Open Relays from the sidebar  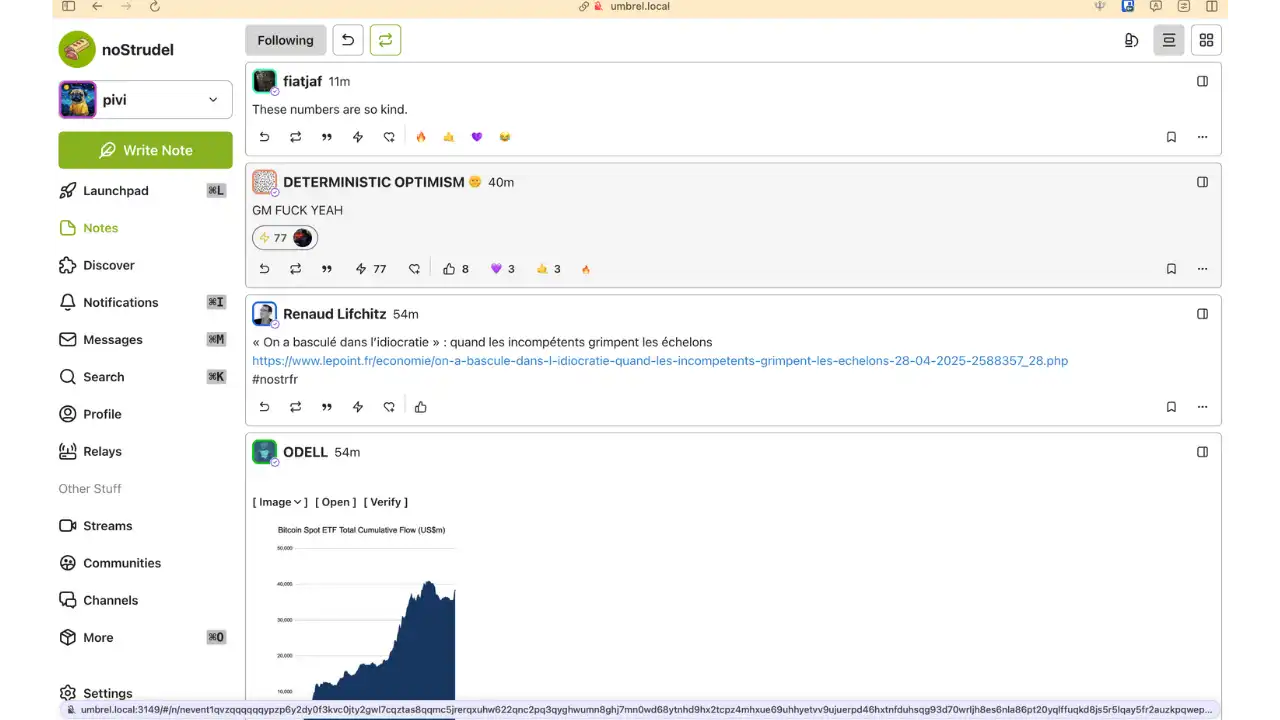(102, 451)
